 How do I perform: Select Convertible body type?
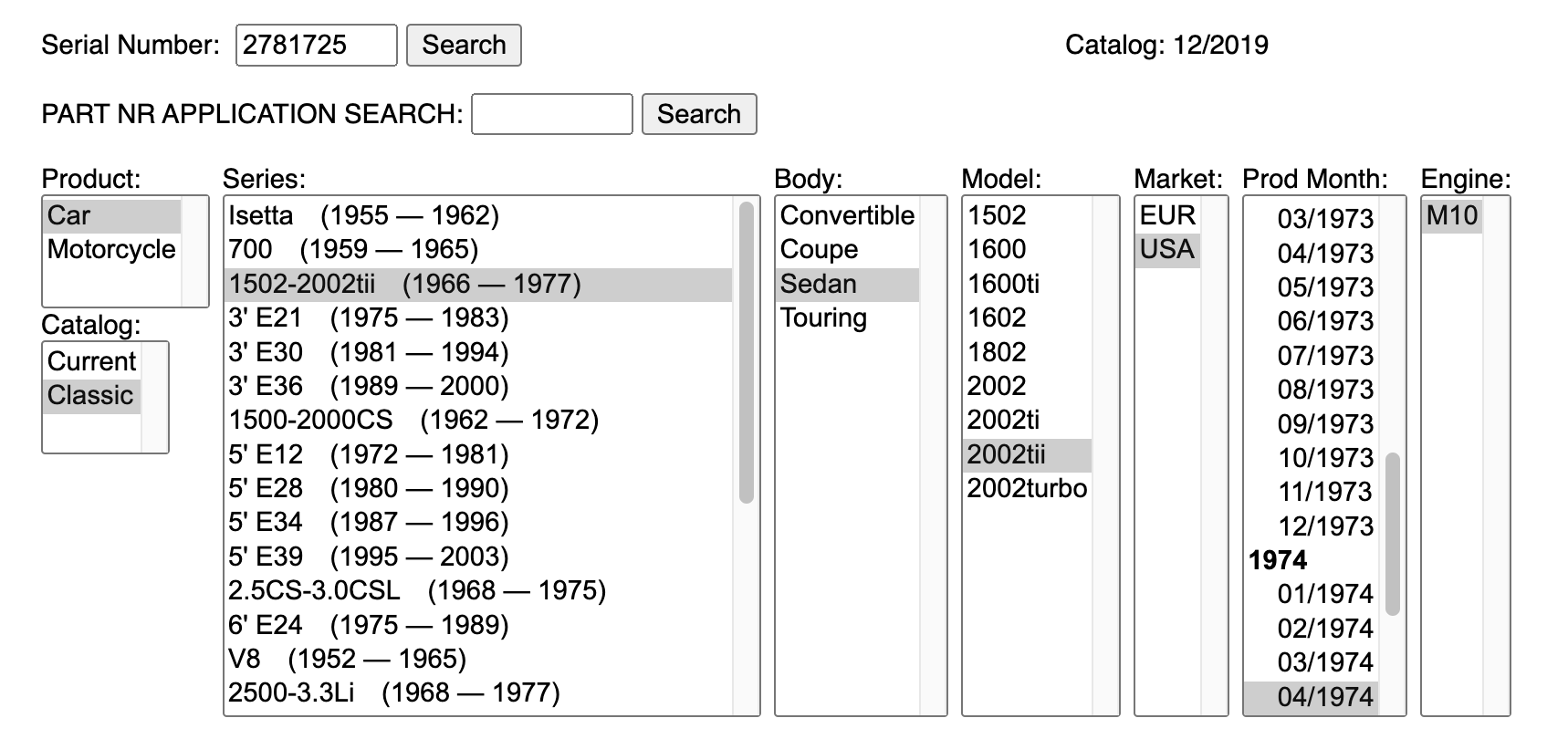coord(846,215)
